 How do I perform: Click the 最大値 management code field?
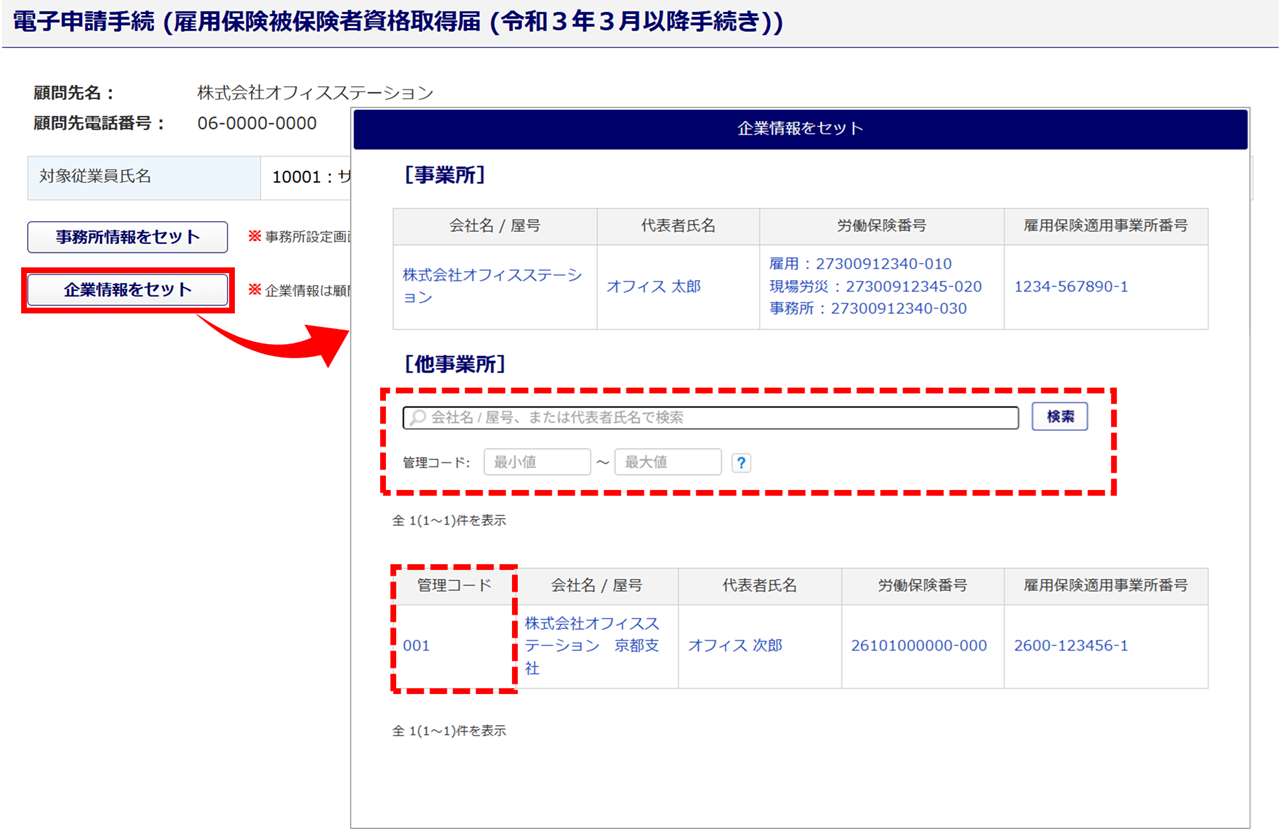click(668, 462)
